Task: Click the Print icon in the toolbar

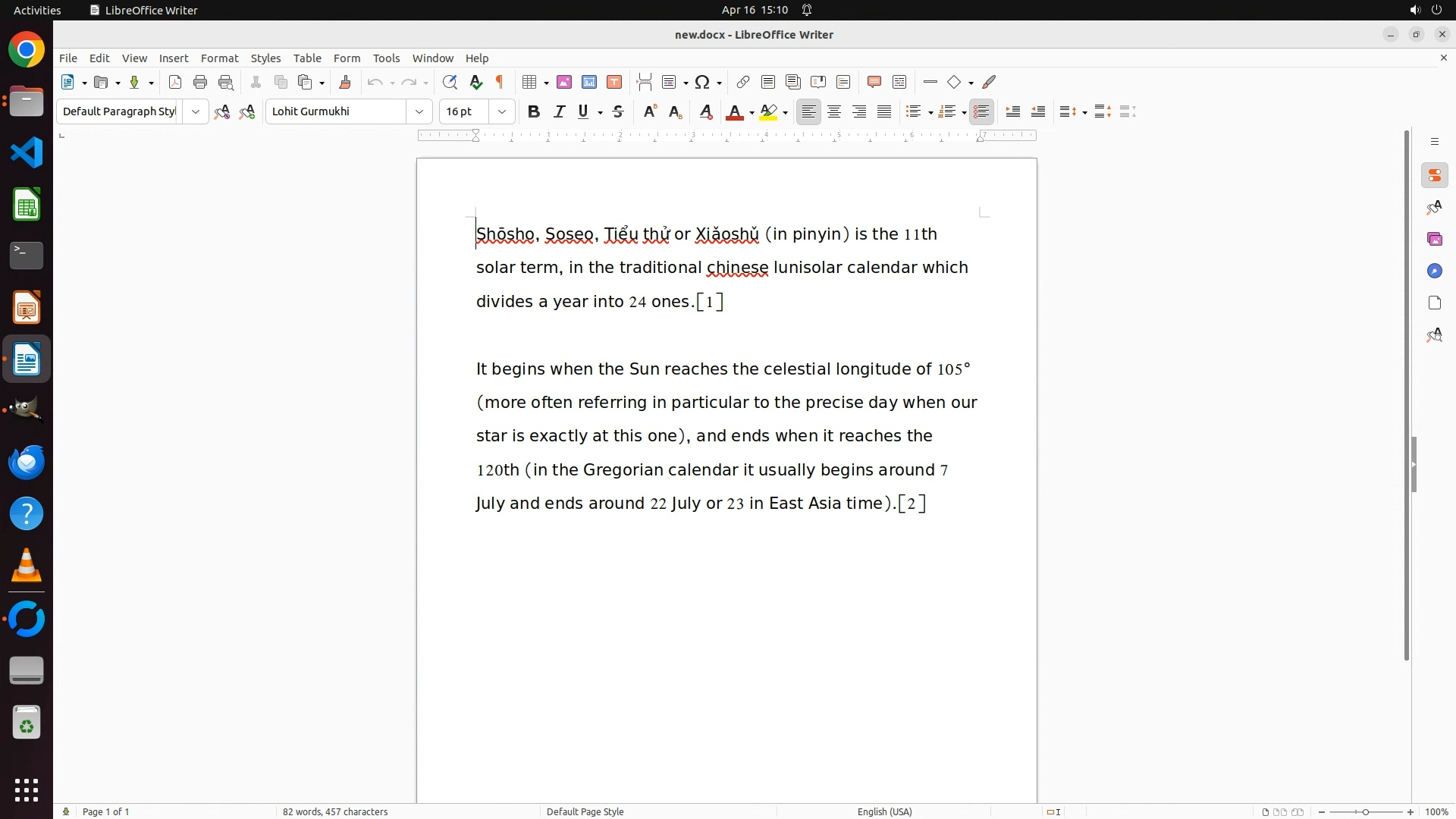Action: click(x=200, y=82)
